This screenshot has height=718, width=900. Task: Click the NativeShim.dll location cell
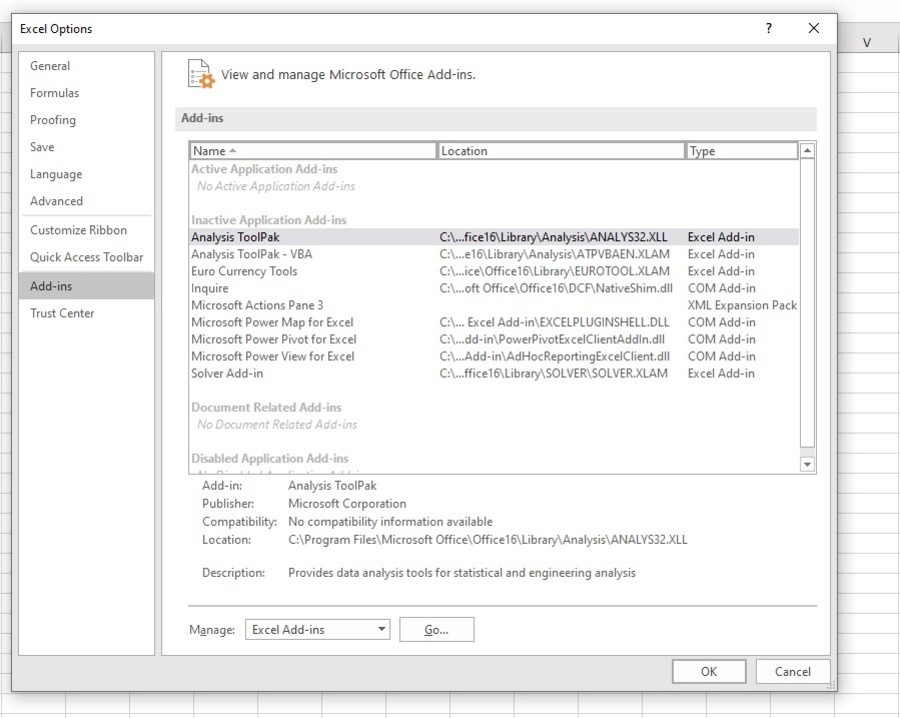click(x=556, y=288)
